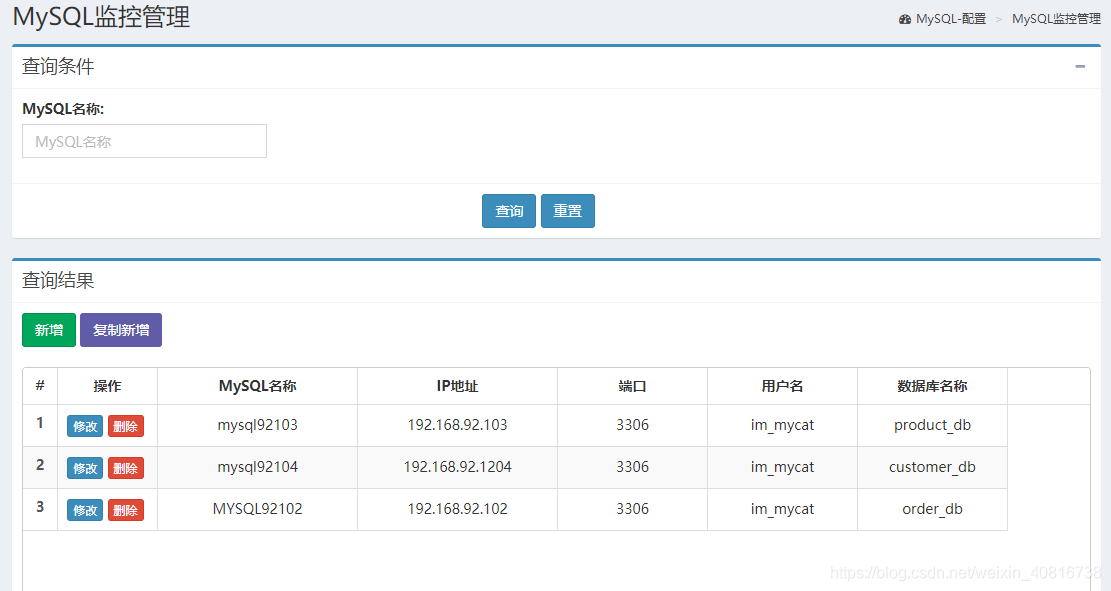1111x591 pixels.
Task: Click port 3306 in mysql92103 row
Action: tap(632, 424)
